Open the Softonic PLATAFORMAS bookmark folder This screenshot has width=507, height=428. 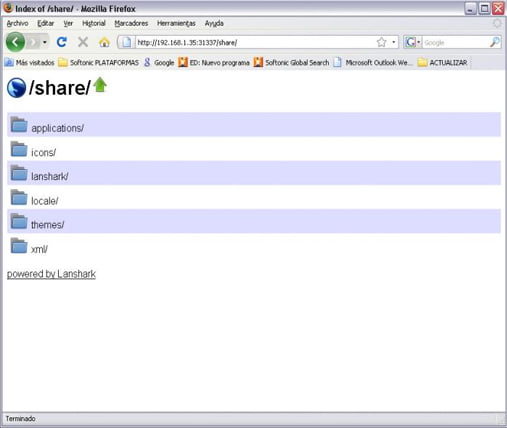point(98,62)
